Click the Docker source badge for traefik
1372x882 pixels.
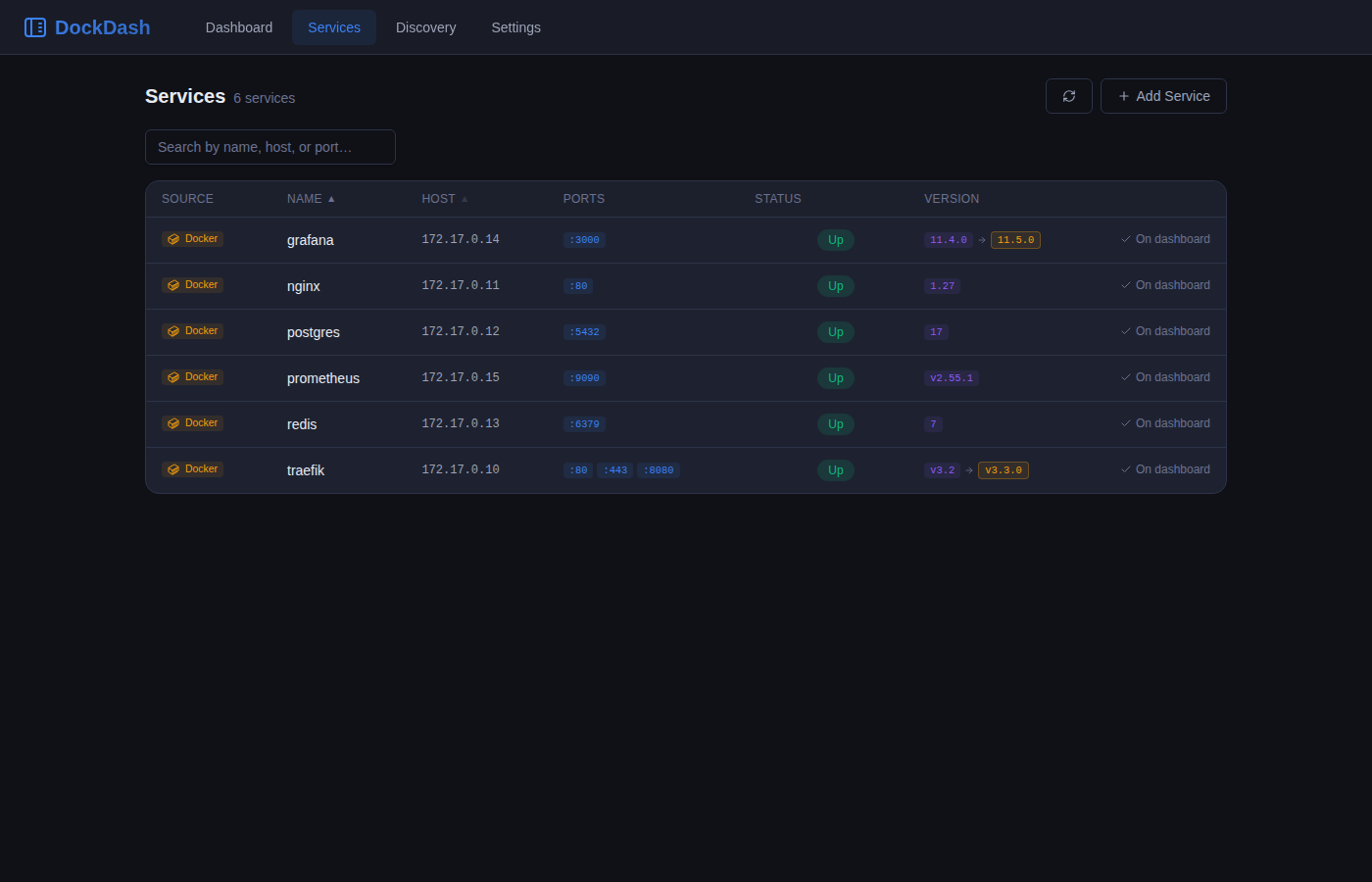(193, 469)
